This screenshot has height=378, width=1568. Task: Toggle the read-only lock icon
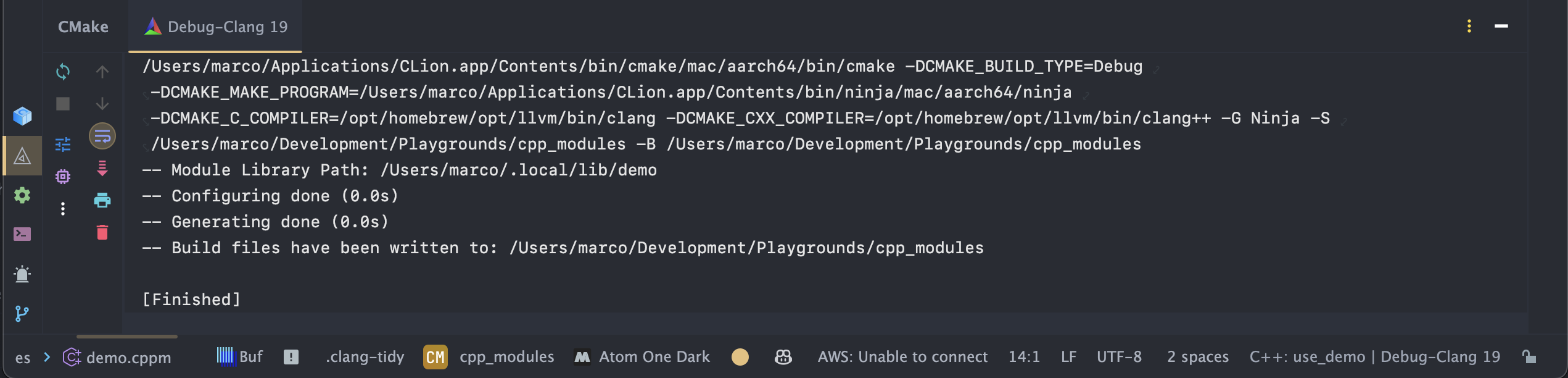pyautogui.click(x=1529, y=357)
